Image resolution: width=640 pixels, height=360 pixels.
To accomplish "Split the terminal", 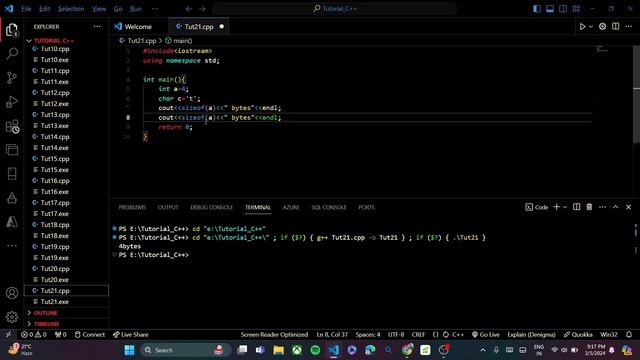I will (x=576, y=207).
